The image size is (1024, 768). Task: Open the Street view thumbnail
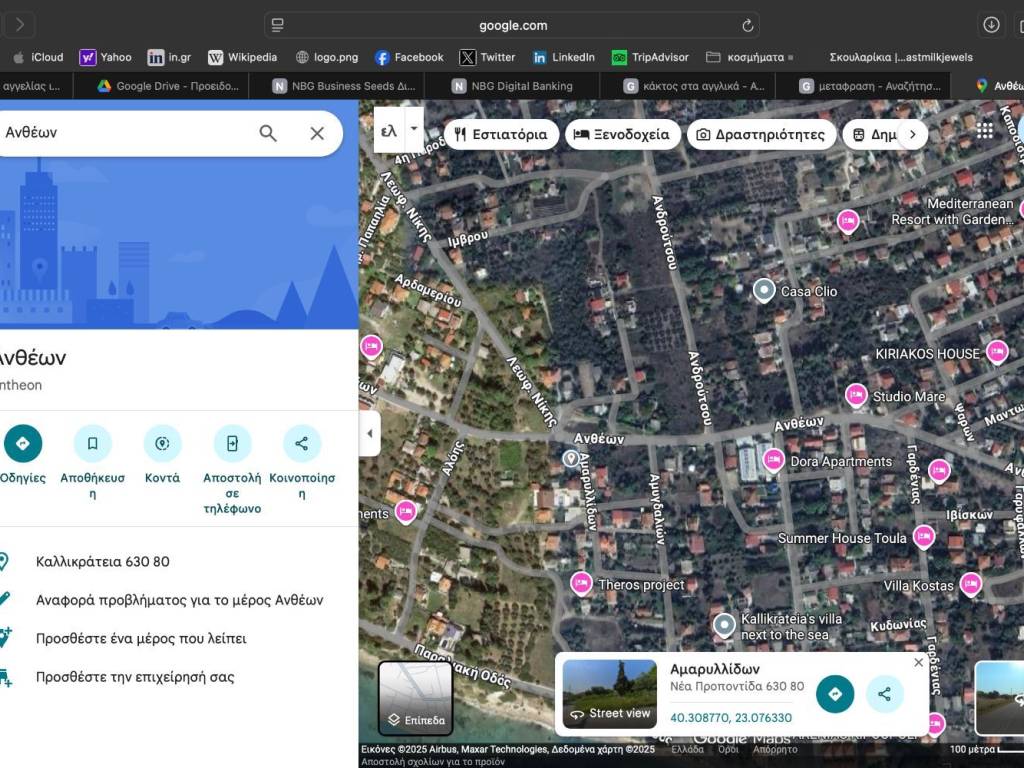[609, 693]
